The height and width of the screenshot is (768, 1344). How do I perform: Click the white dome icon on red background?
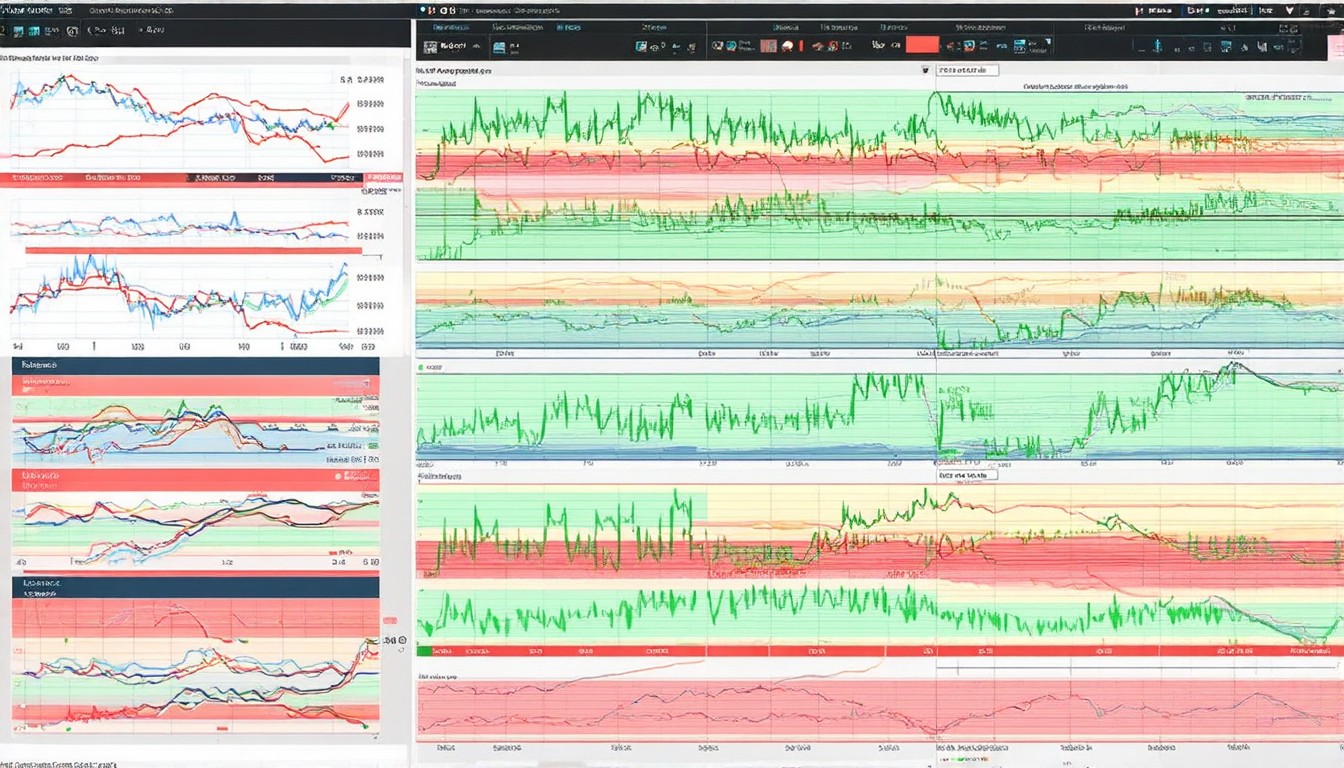788,46
